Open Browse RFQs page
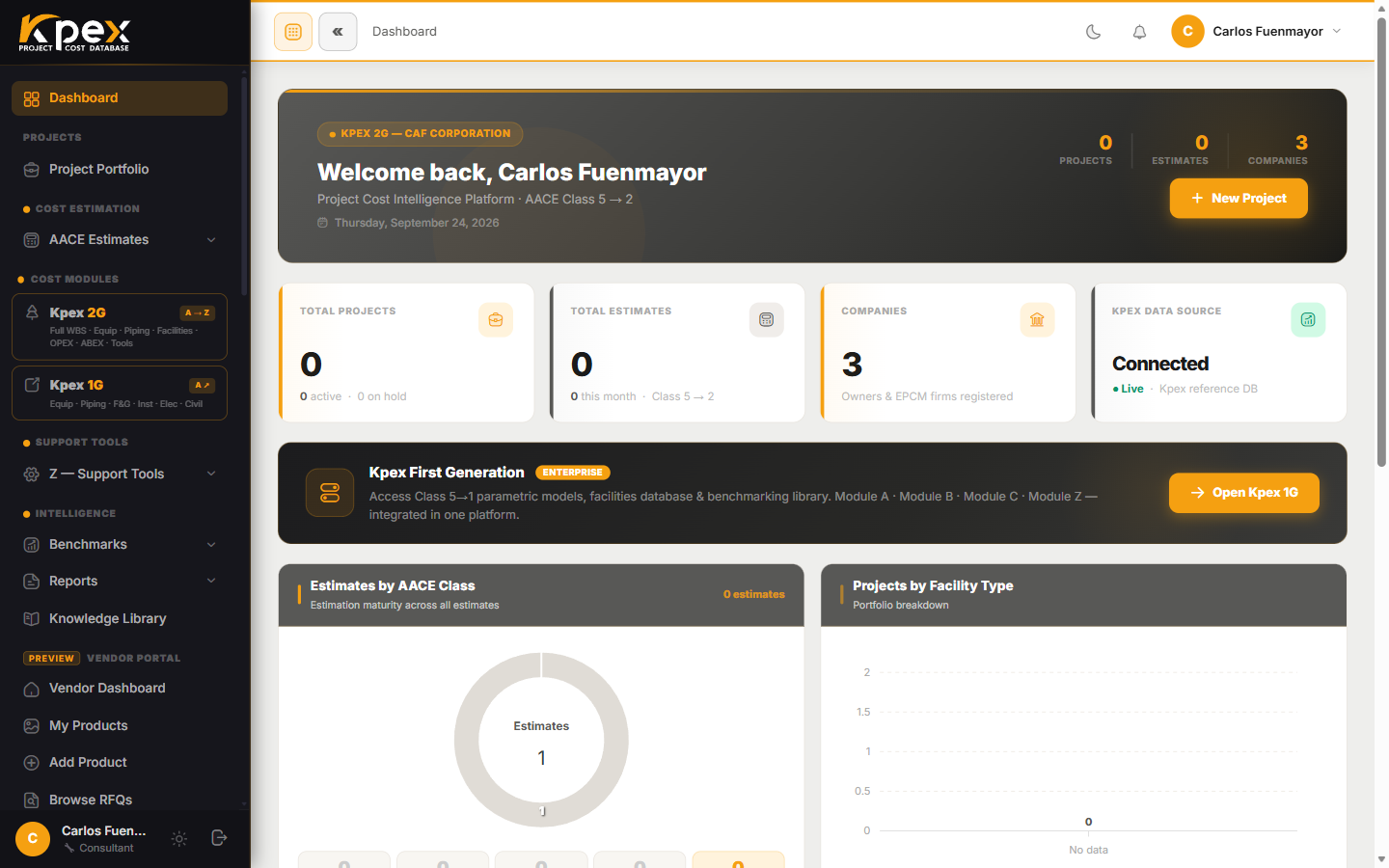Screen dimensions: 1389x868 click(x=120, y=800)
